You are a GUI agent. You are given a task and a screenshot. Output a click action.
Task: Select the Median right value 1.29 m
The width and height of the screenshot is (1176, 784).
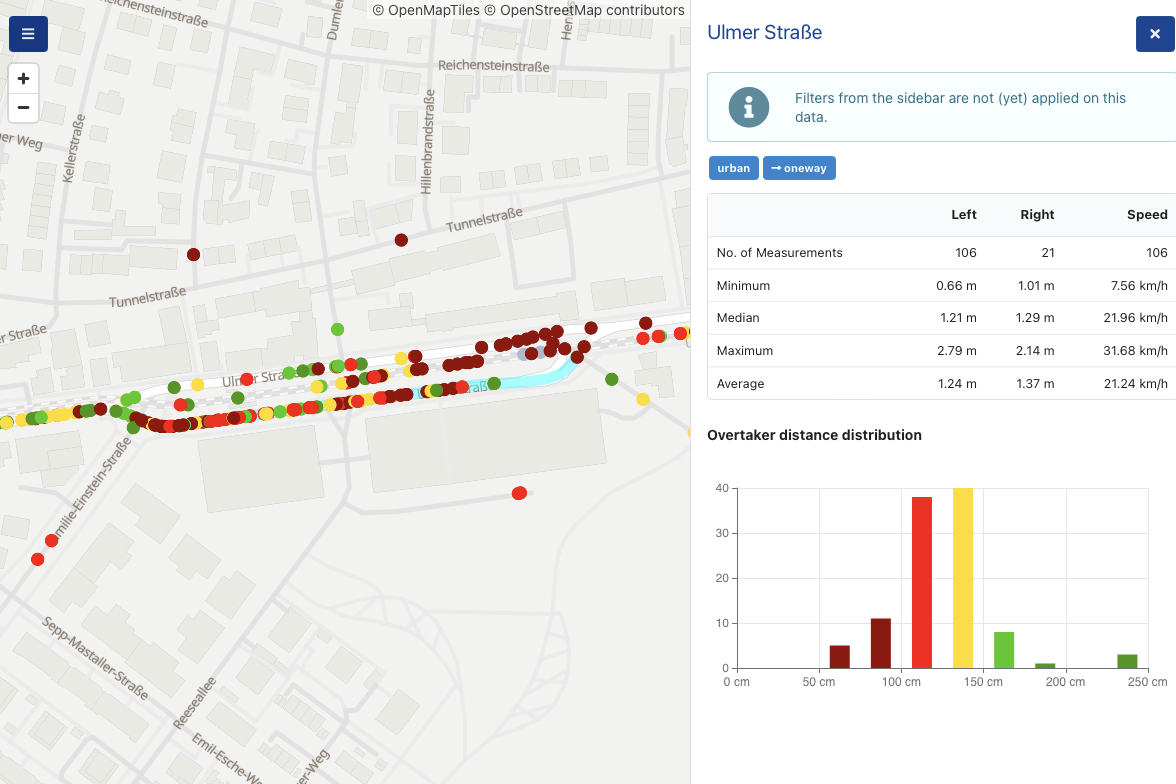tap(1035, 318)
